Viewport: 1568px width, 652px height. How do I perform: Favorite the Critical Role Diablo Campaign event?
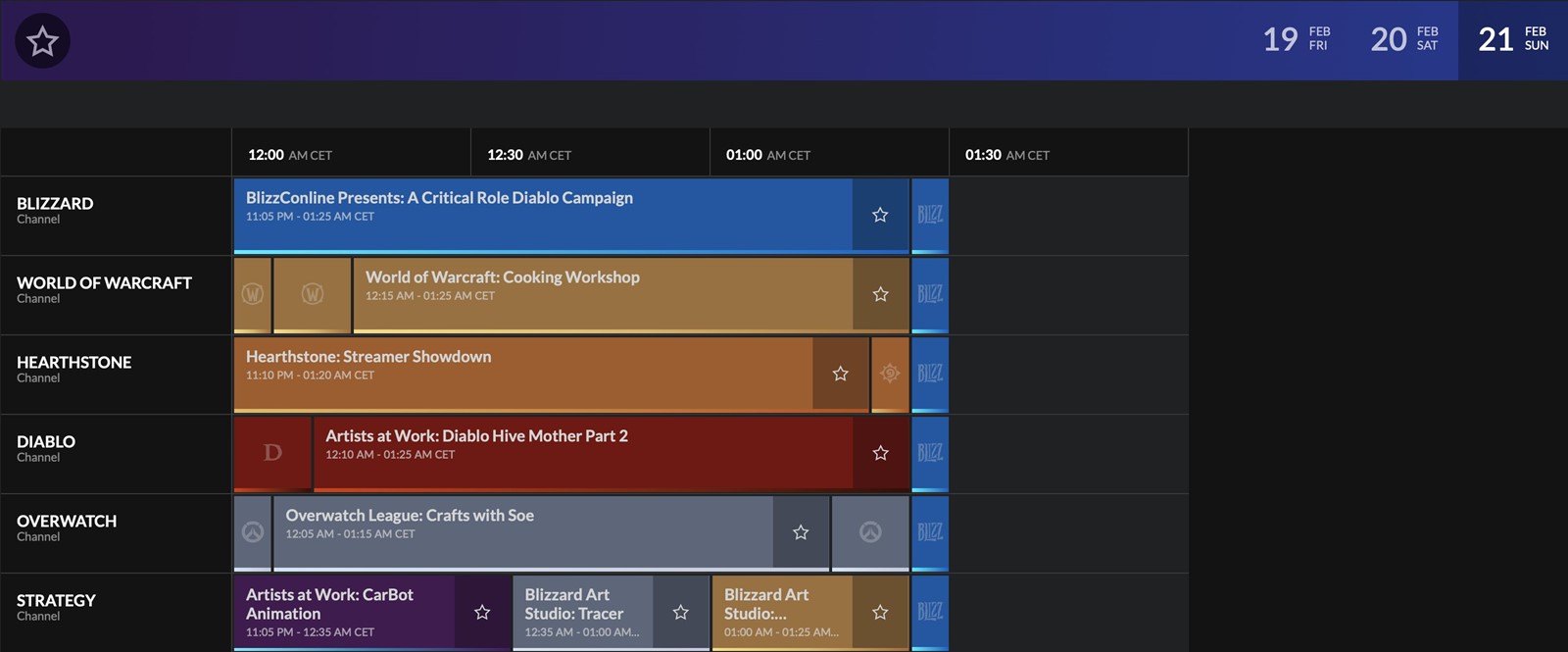click(x=880, y=215)
